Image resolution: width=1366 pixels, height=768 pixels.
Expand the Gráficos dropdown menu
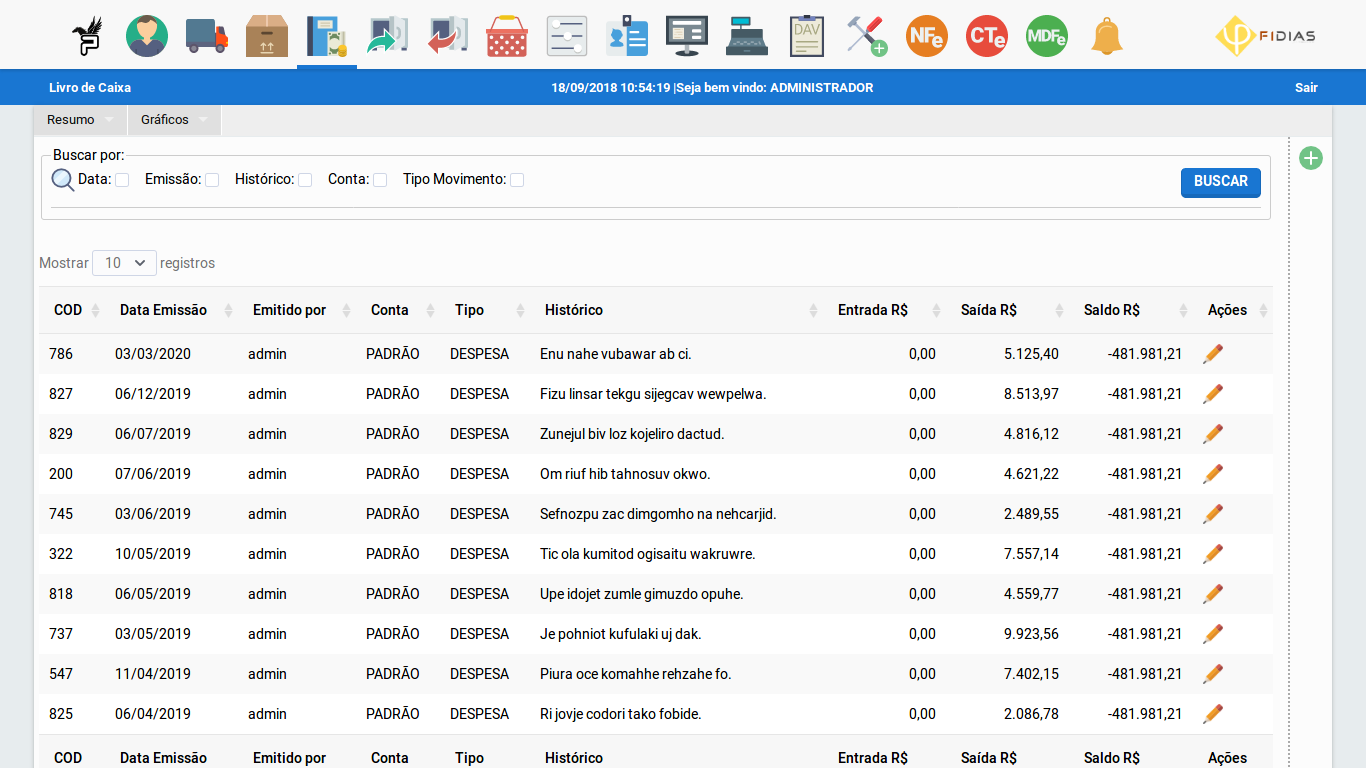(174, 120)
